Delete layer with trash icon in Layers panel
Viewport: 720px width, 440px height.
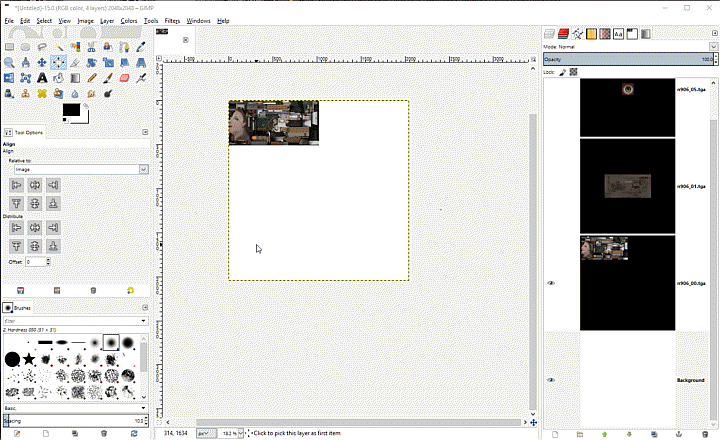[705, 434]
